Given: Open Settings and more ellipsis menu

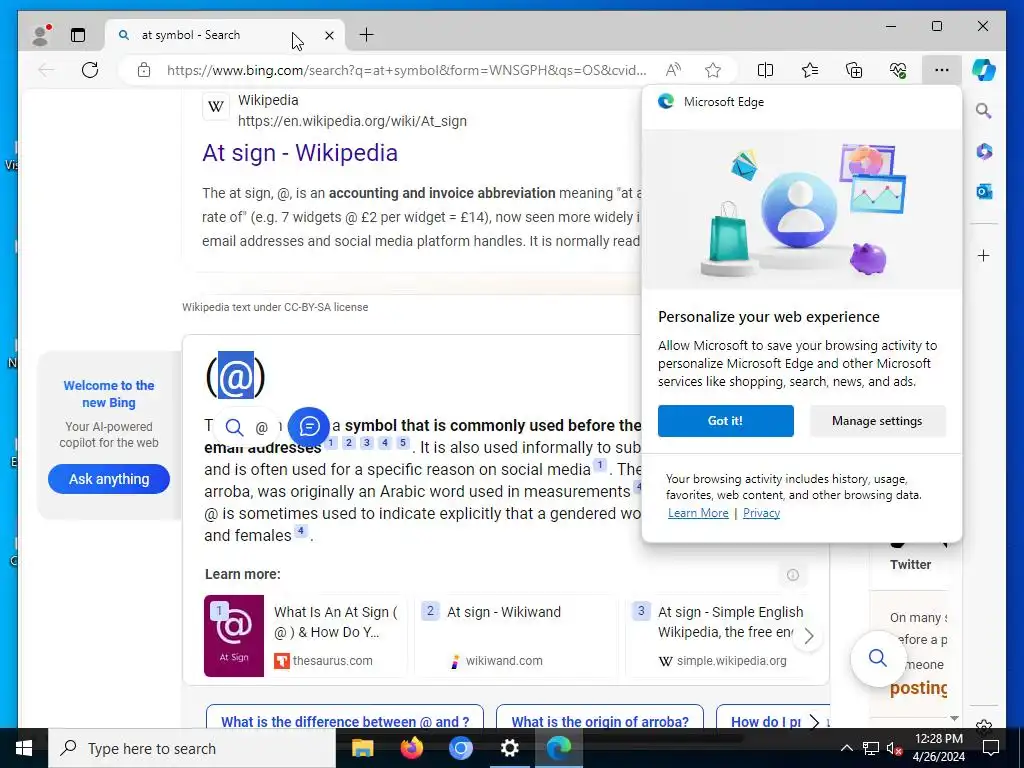Looking at the screenshot, I should [941, 70].
